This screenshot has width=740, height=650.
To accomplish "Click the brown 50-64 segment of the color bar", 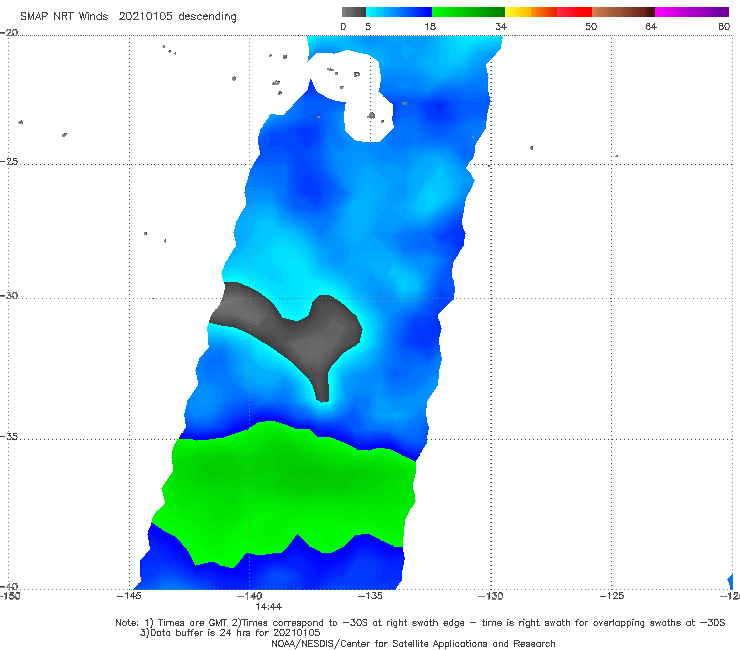I will pos(623,12).
